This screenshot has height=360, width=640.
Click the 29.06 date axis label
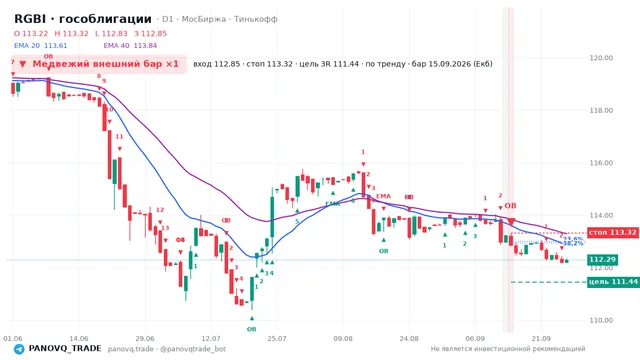coord(145,338)
